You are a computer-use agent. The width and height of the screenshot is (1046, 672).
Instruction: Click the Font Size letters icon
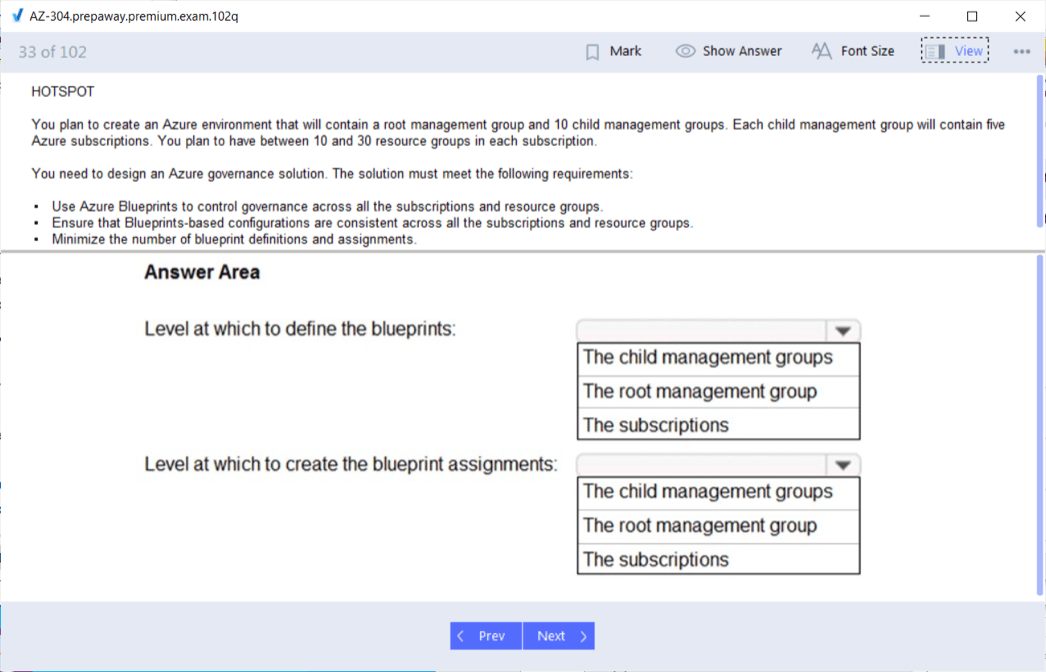tap(821, 51)
